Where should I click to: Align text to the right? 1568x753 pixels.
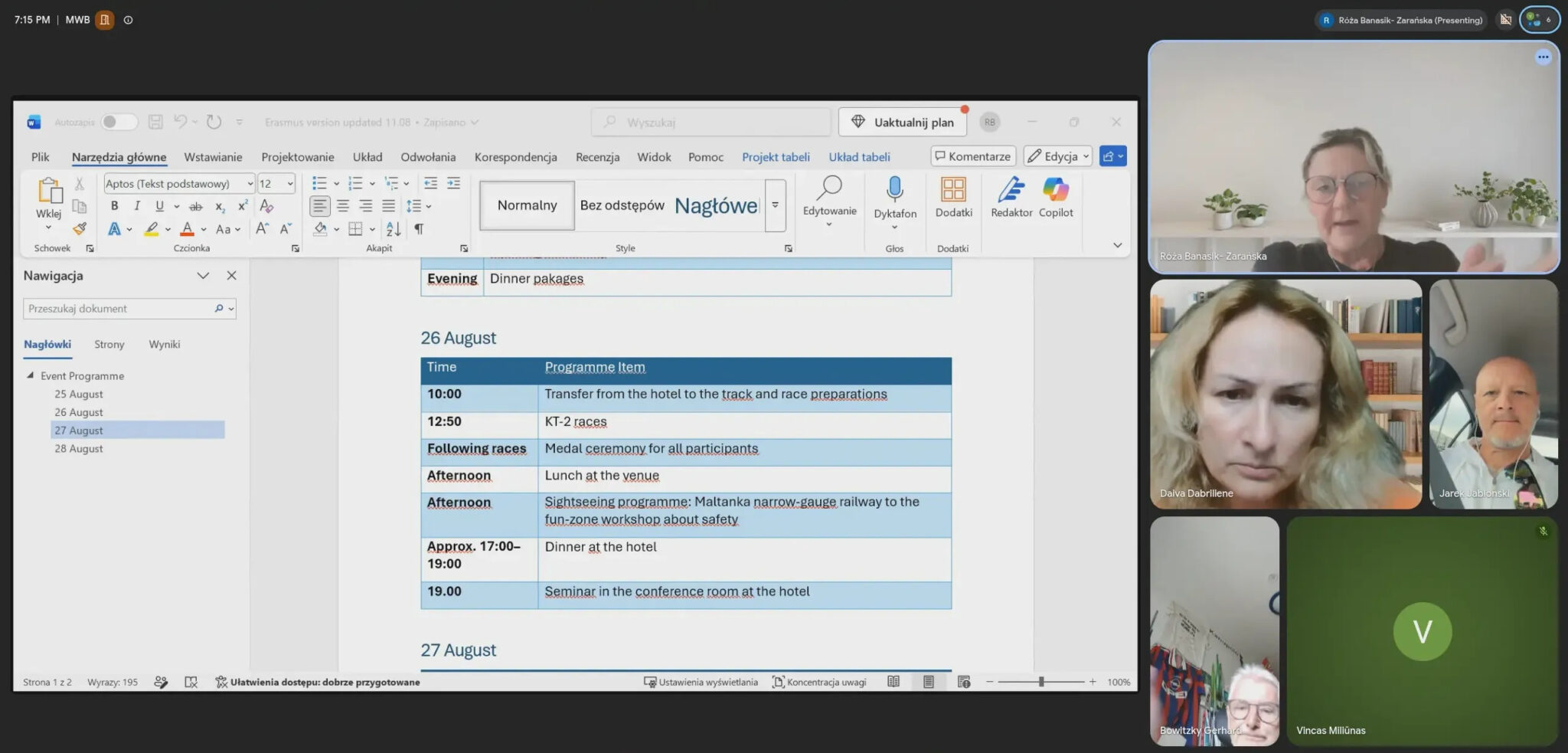(366, 206)
